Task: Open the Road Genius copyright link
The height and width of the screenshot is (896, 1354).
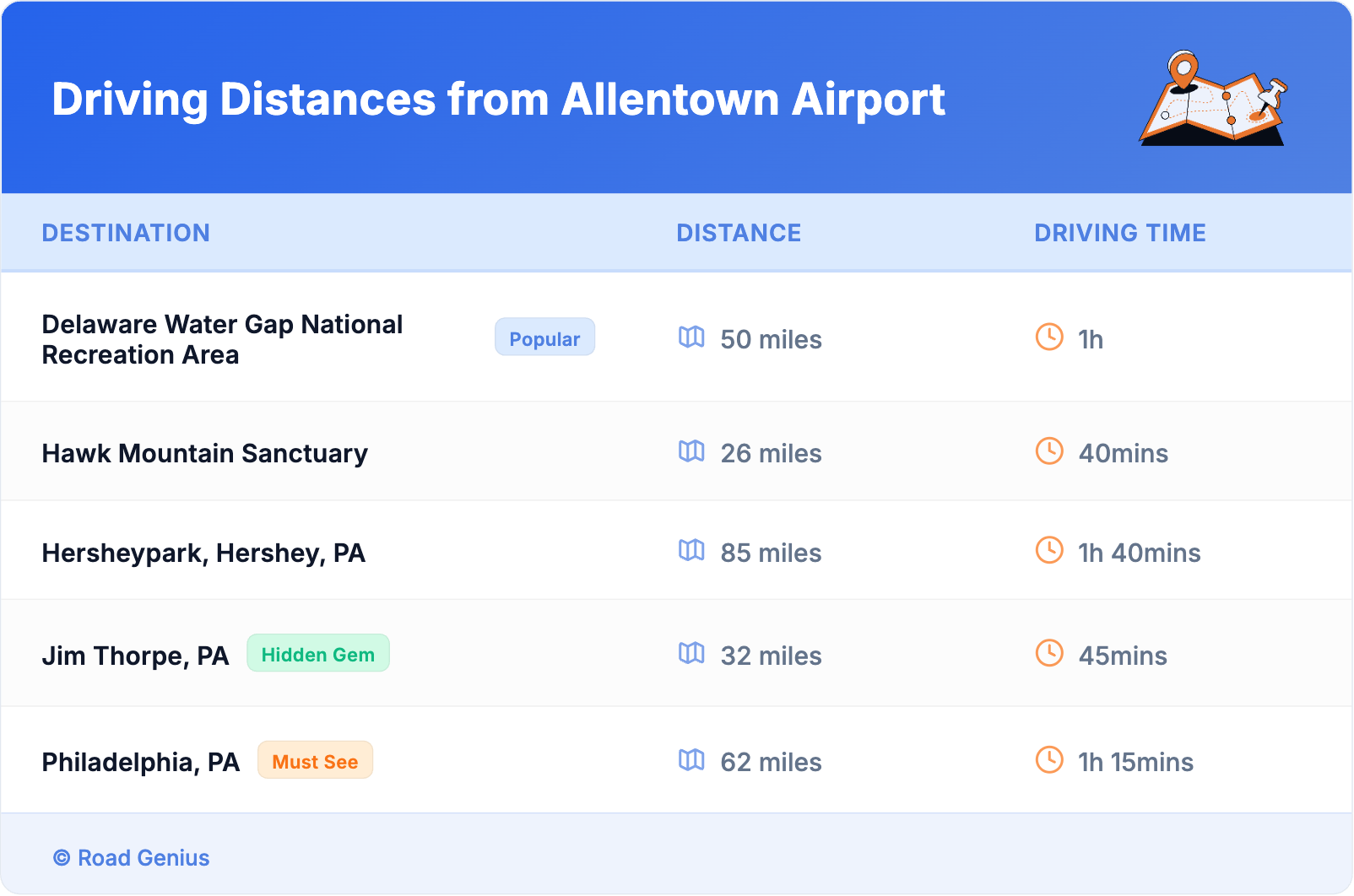Action: 132,858
